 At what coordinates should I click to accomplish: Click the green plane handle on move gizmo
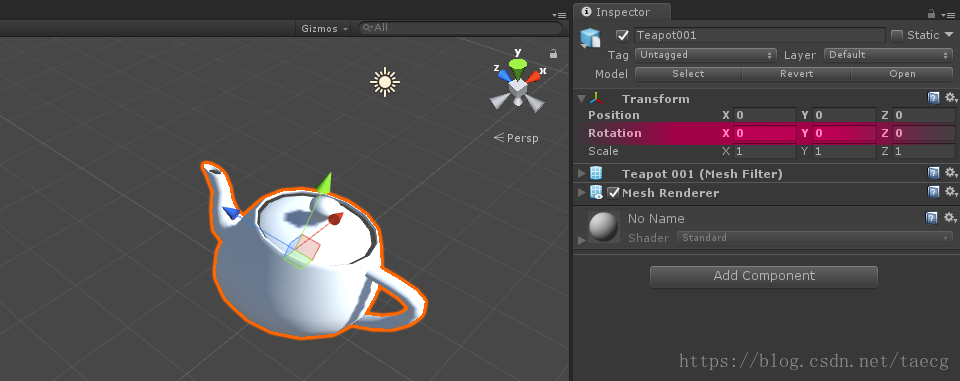pos(297,260)
